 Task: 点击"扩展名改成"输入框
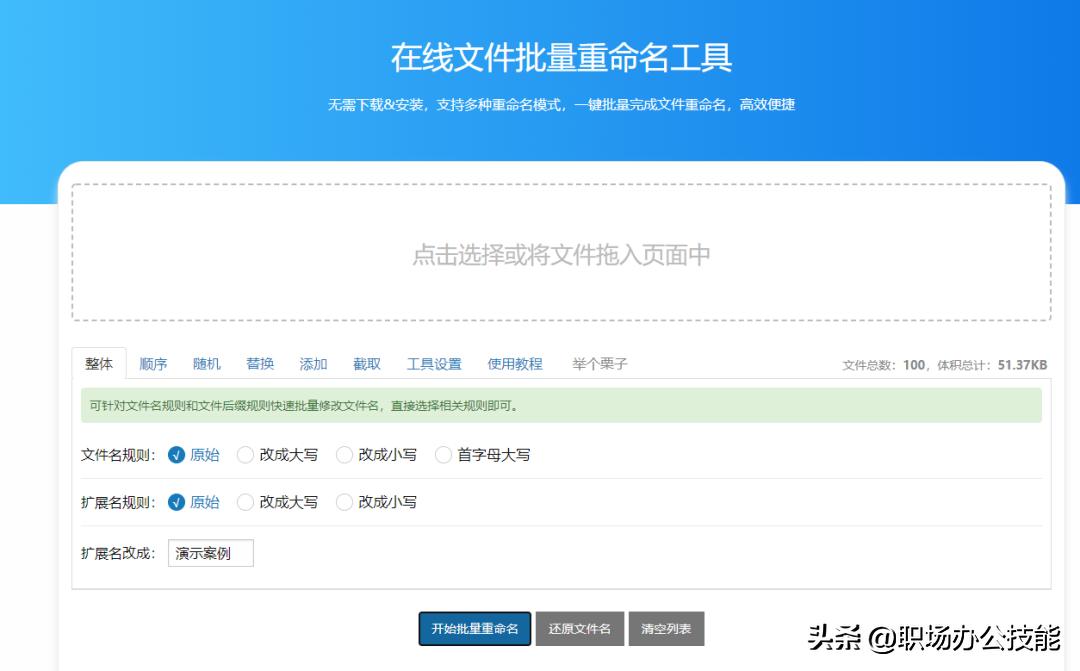tap(210, 552)
